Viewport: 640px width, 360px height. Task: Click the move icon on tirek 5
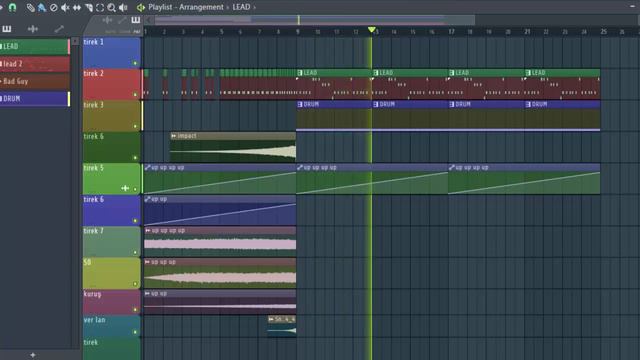click(x=125, y=188)
